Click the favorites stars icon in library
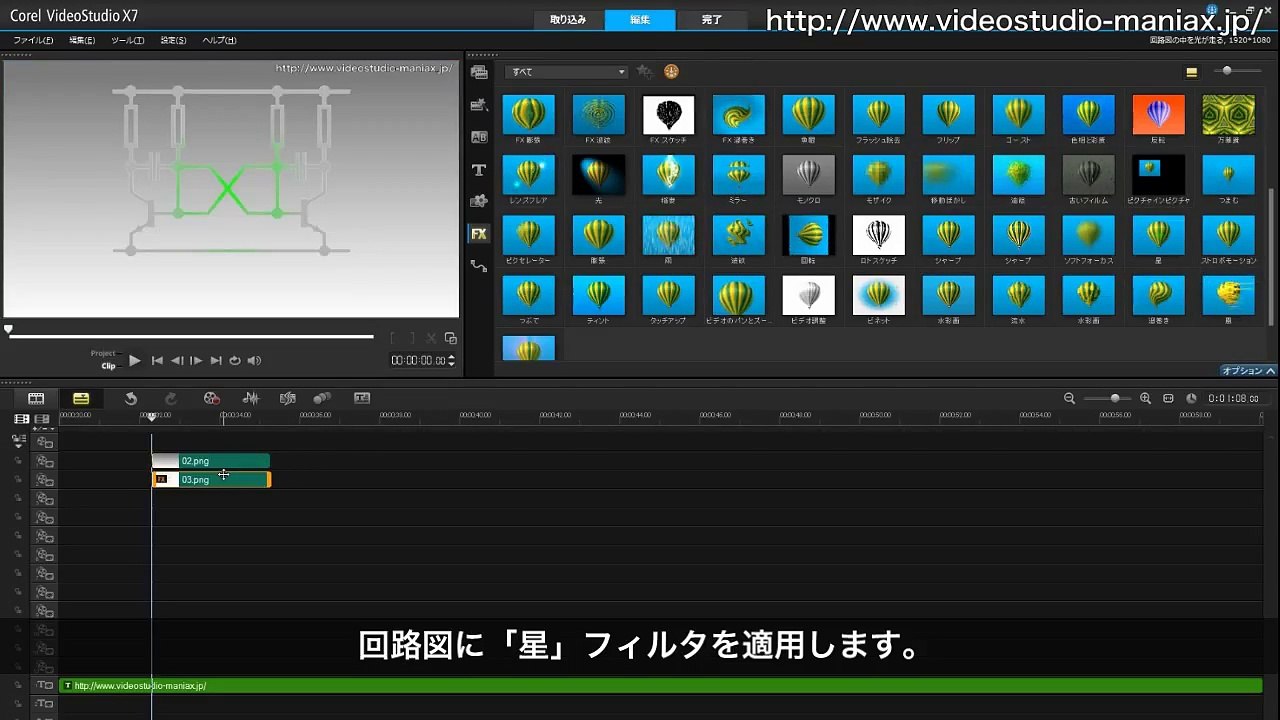 (645, 72)
